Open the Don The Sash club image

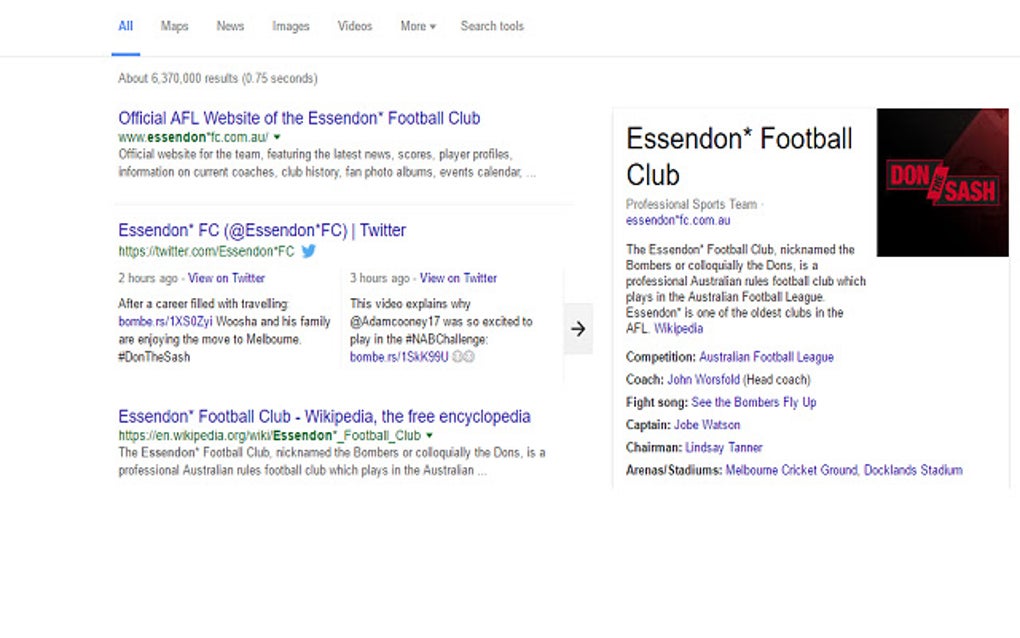click(x=942, y=182)
